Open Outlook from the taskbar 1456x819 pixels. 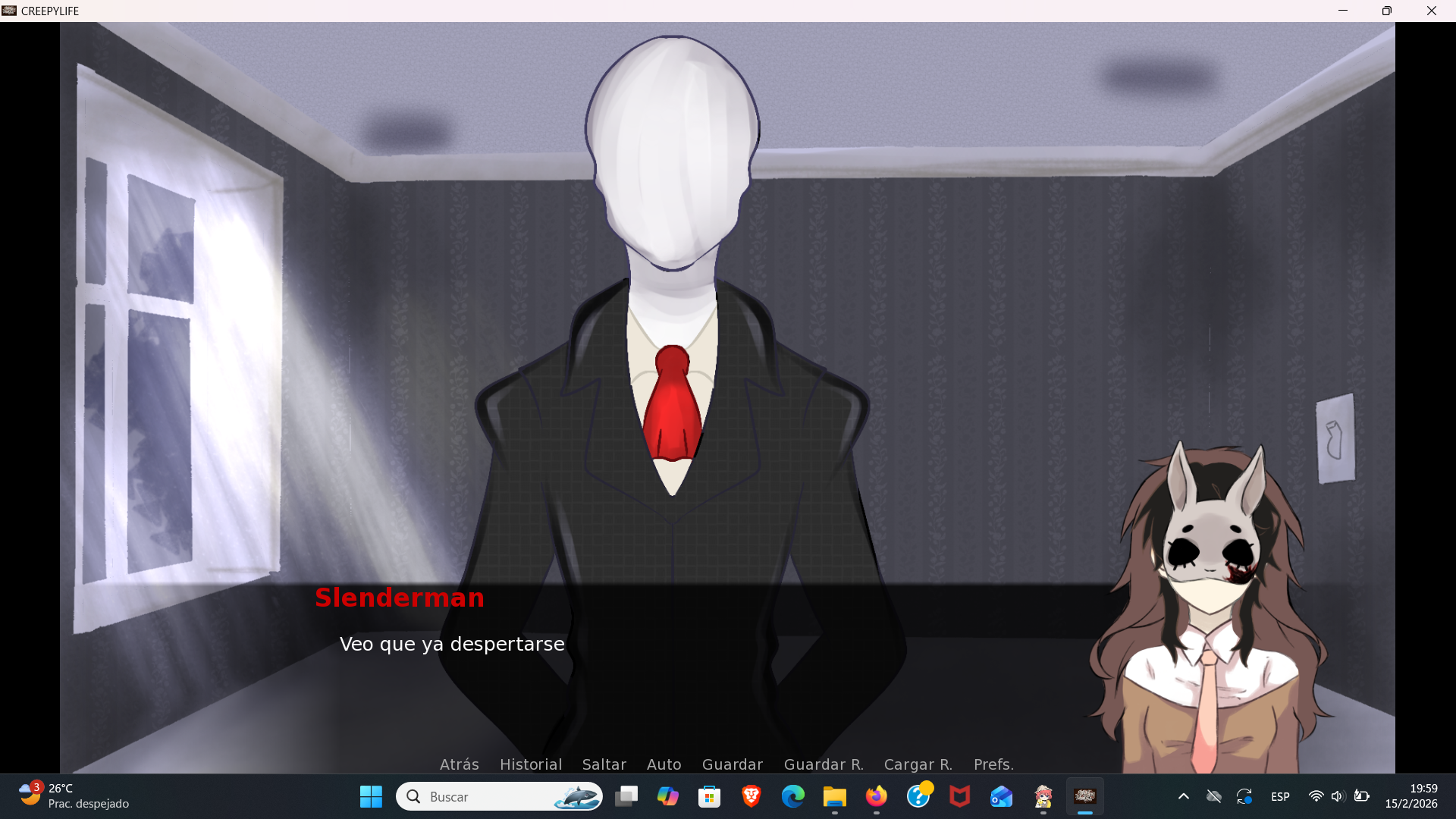point(1002,796)
